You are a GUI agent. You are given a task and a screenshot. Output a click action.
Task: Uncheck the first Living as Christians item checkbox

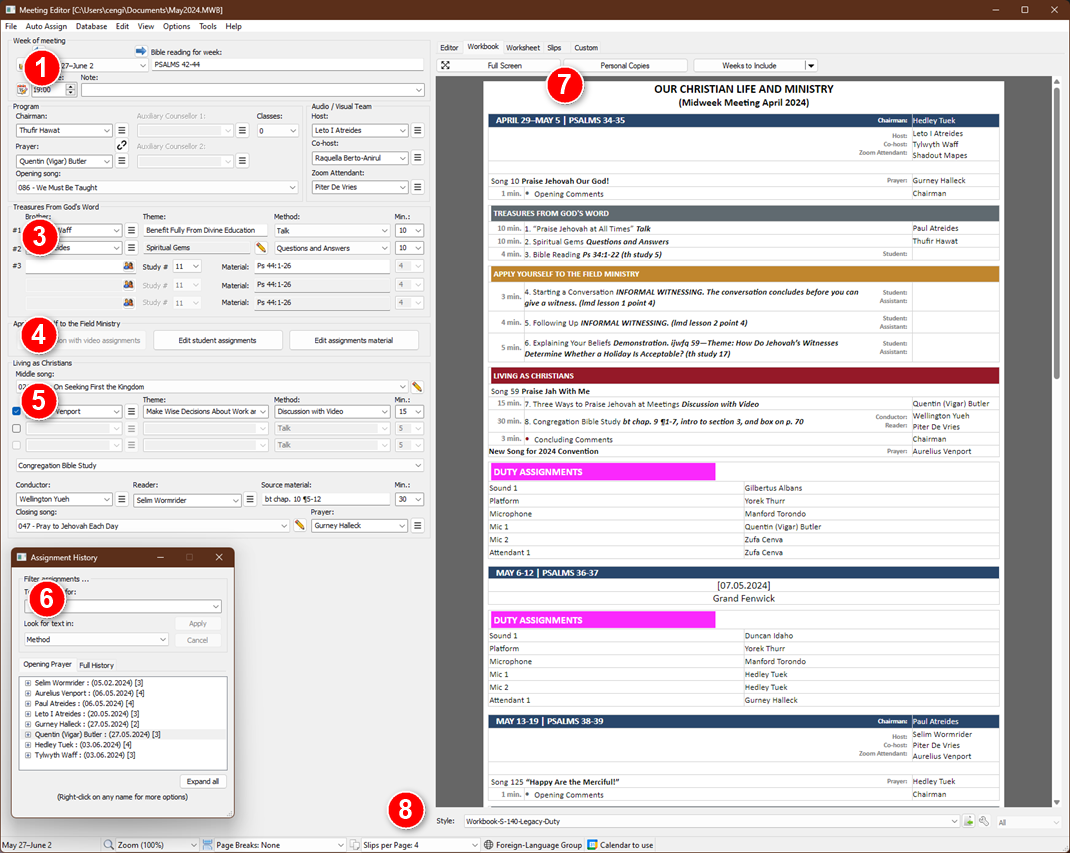(x=16, y=411)
